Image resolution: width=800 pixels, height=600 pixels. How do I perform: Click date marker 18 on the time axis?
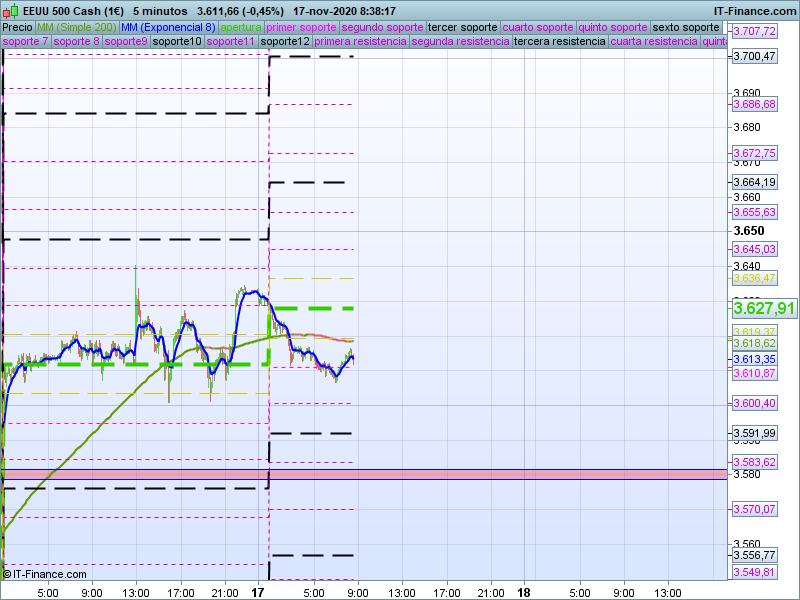pos(524,592)
